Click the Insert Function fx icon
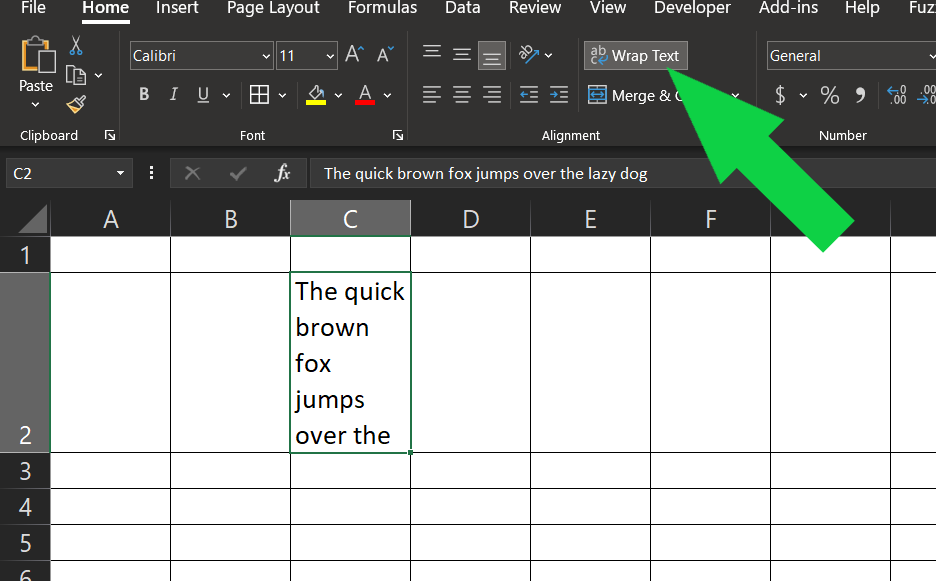The height and width of the screenshot is (581, 936). point(282,173)
